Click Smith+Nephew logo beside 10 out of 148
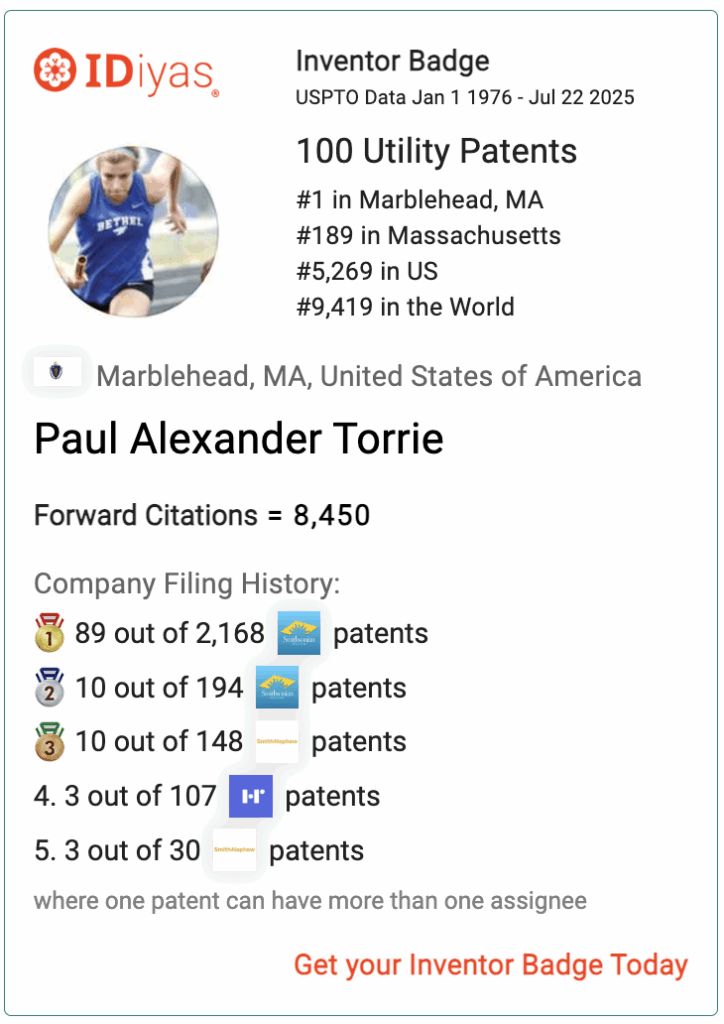This screenshot has height=1024, width=724. (x=277, y=741)
